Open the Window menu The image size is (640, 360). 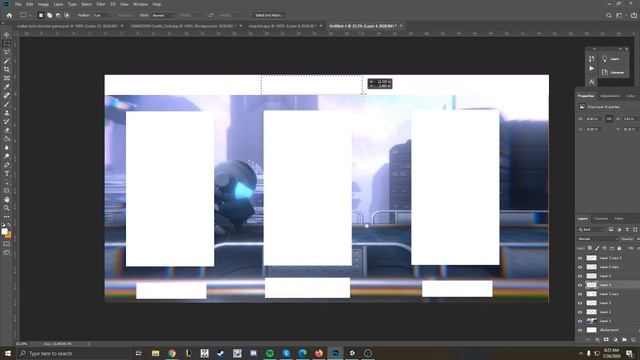140,4
